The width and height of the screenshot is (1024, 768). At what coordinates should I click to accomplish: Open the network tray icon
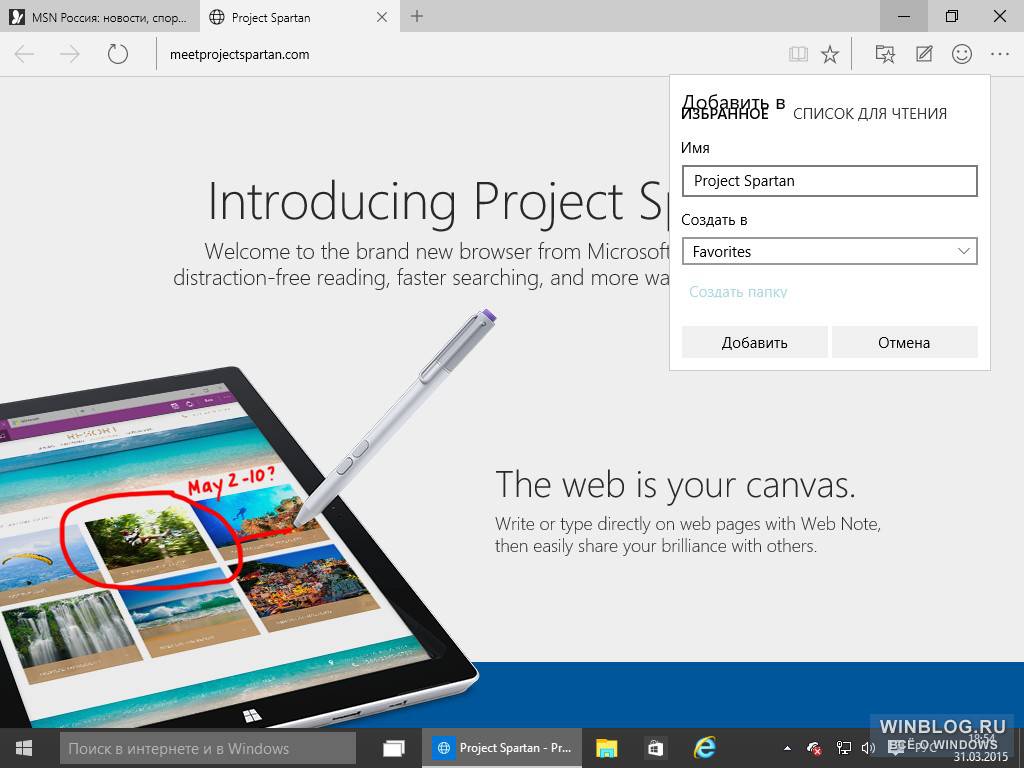pos(844,748)
